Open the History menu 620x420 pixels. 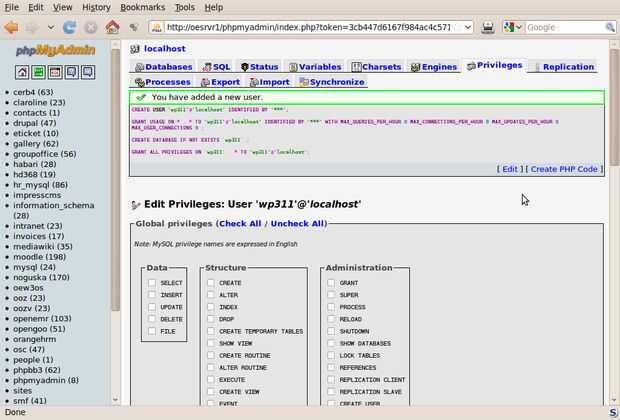click(96, 8)
